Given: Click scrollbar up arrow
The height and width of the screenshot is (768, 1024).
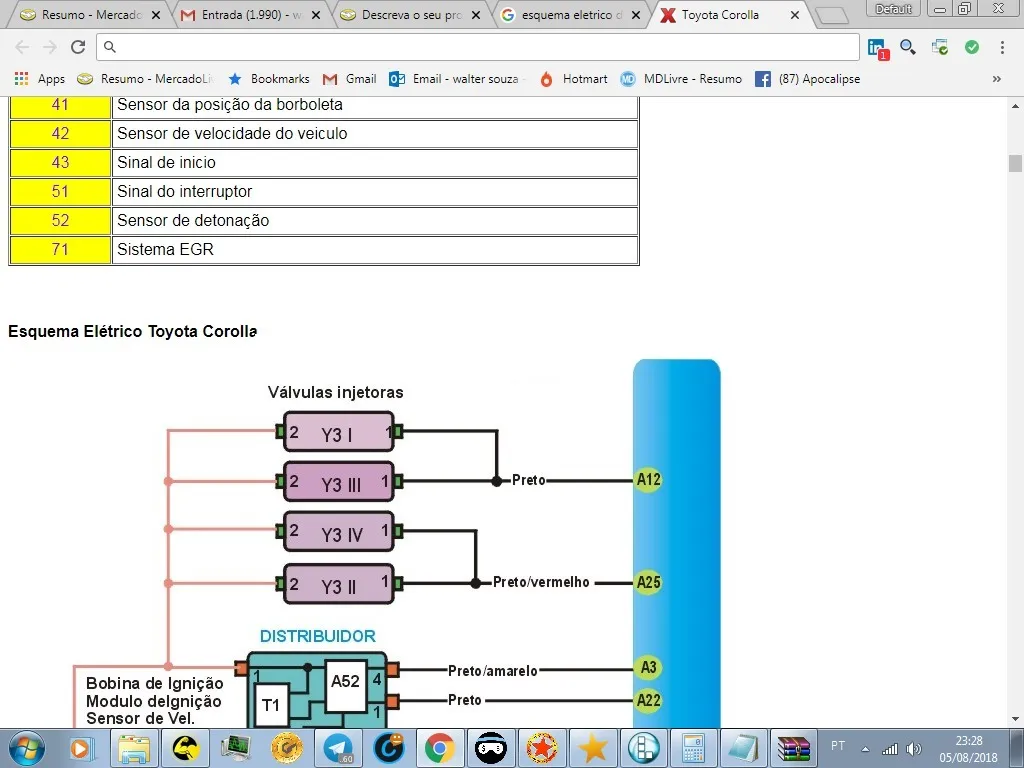Looking at the screenshot, I should click(x=1015, y=106).
